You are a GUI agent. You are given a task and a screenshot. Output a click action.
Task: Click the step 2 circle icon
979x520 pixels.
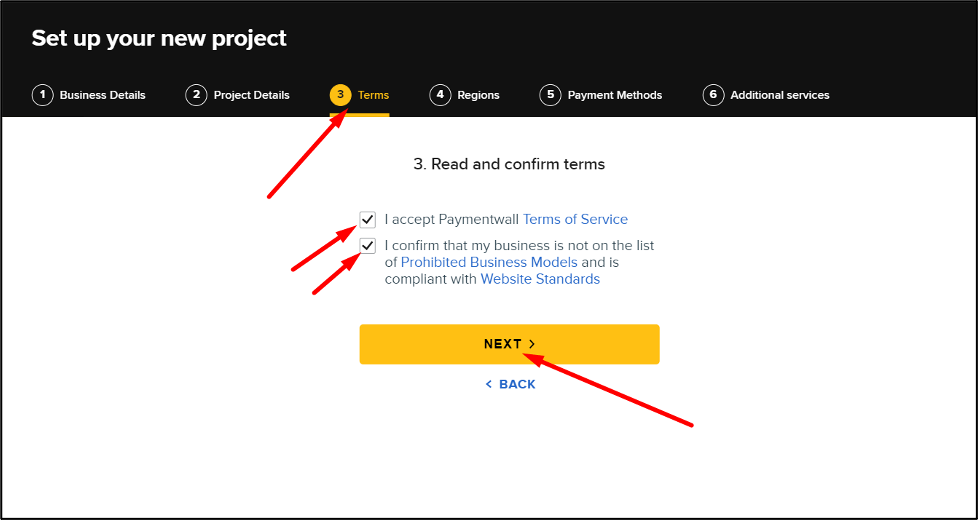(196, 95)
